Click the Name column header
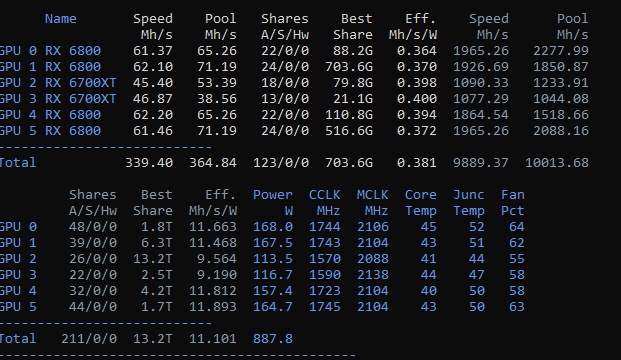621x360 pixels. click(61, 19)
